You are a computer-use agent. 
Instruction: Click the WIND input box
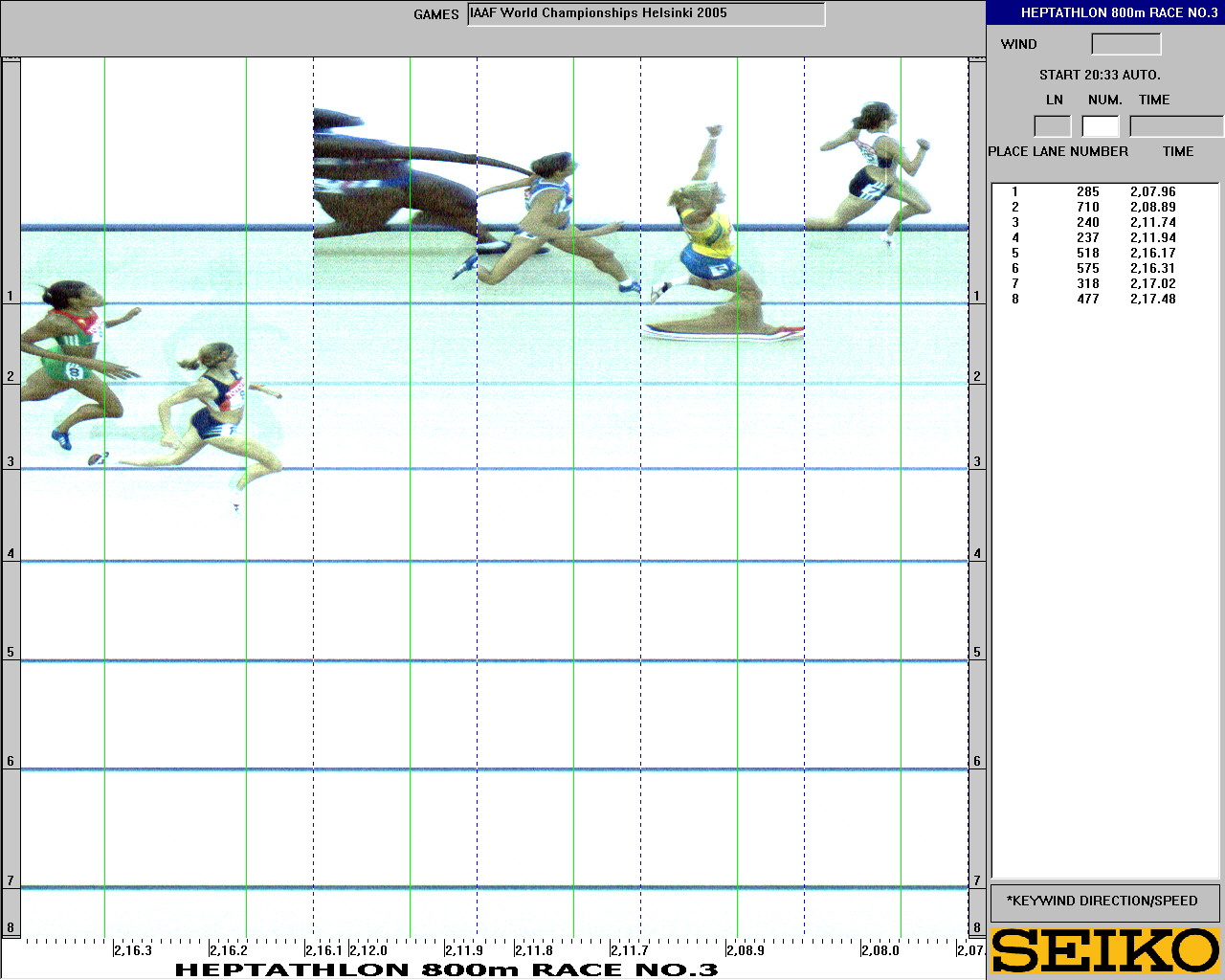point(1125,44)
